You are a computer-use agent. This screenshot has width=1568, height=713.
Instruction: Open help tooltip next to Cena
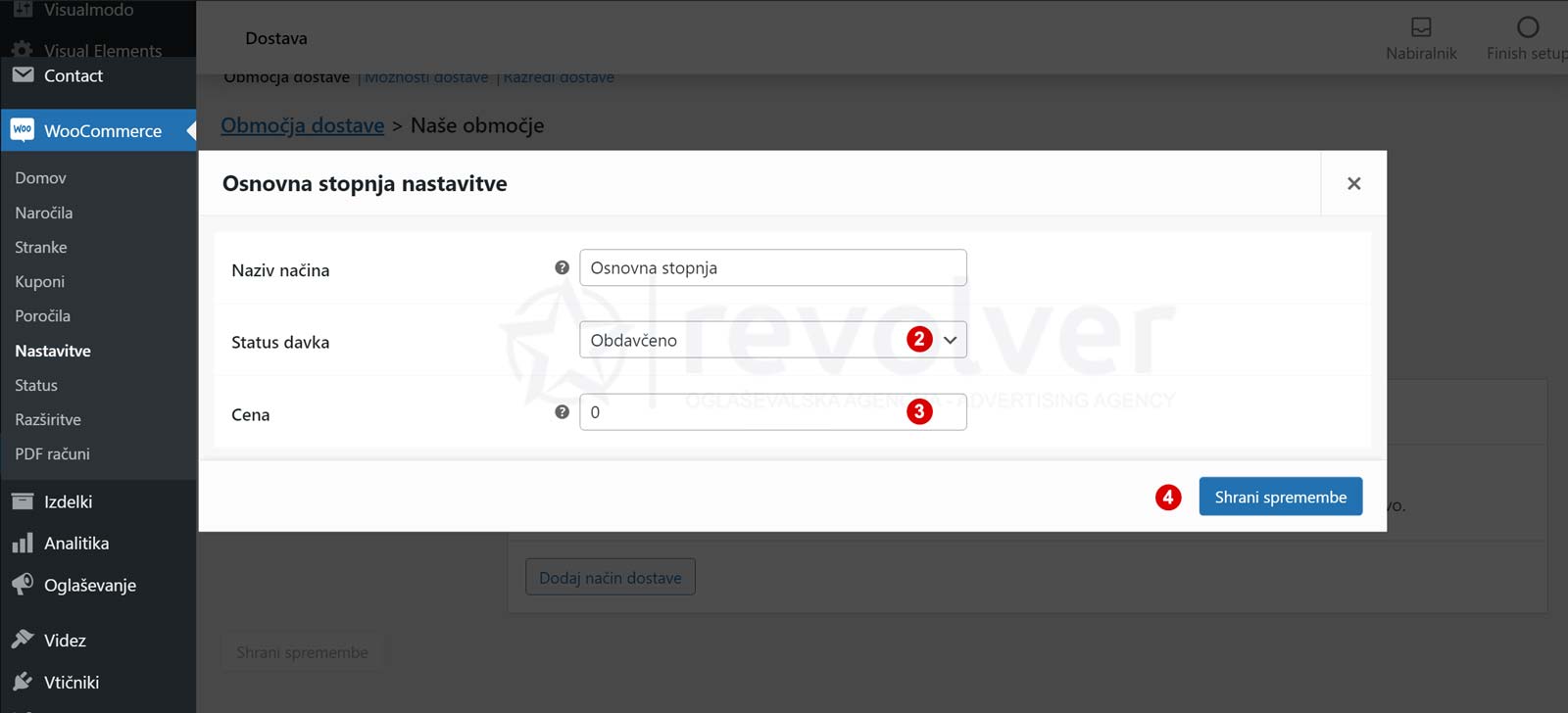click(562, 412)
